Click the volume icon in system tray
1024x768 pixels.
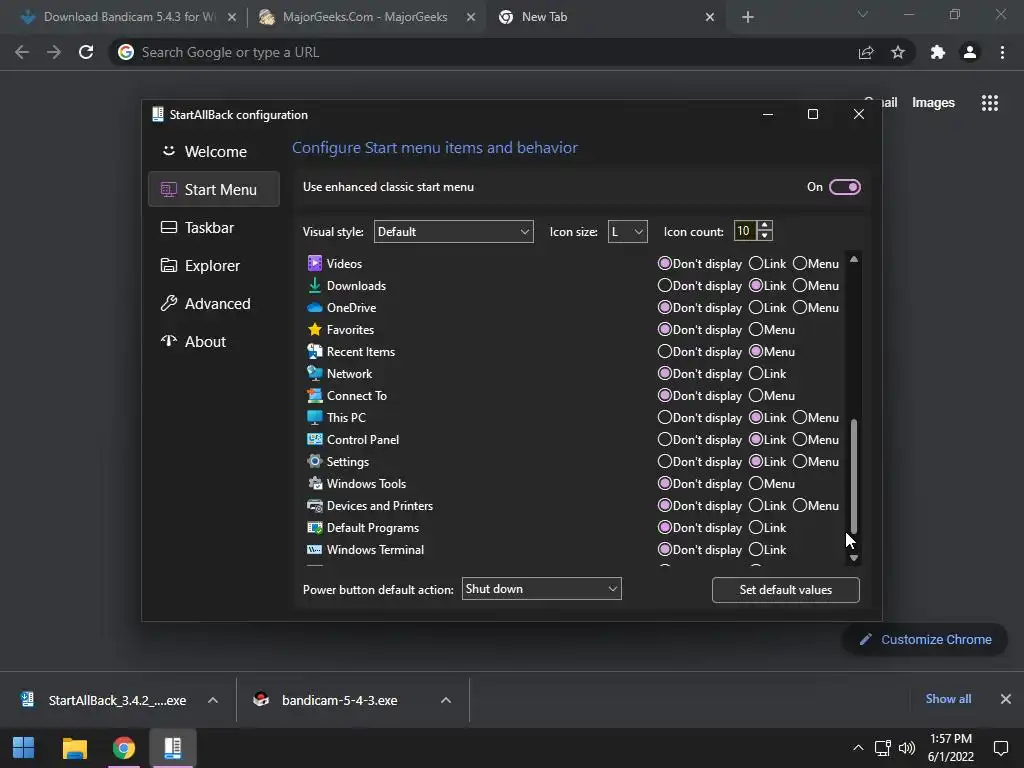(906, 748)
